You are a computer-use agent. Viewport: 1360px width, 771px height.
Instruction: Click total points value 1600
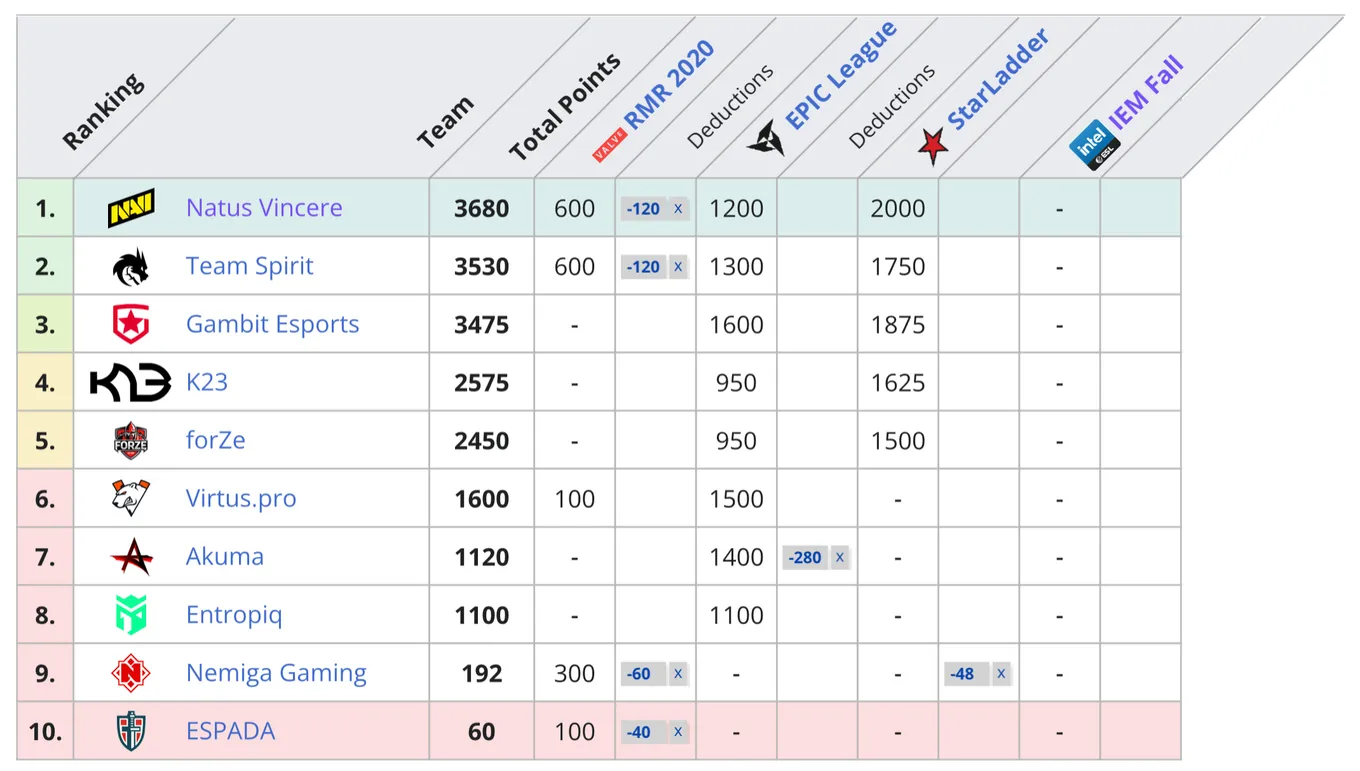coord(482,498)
